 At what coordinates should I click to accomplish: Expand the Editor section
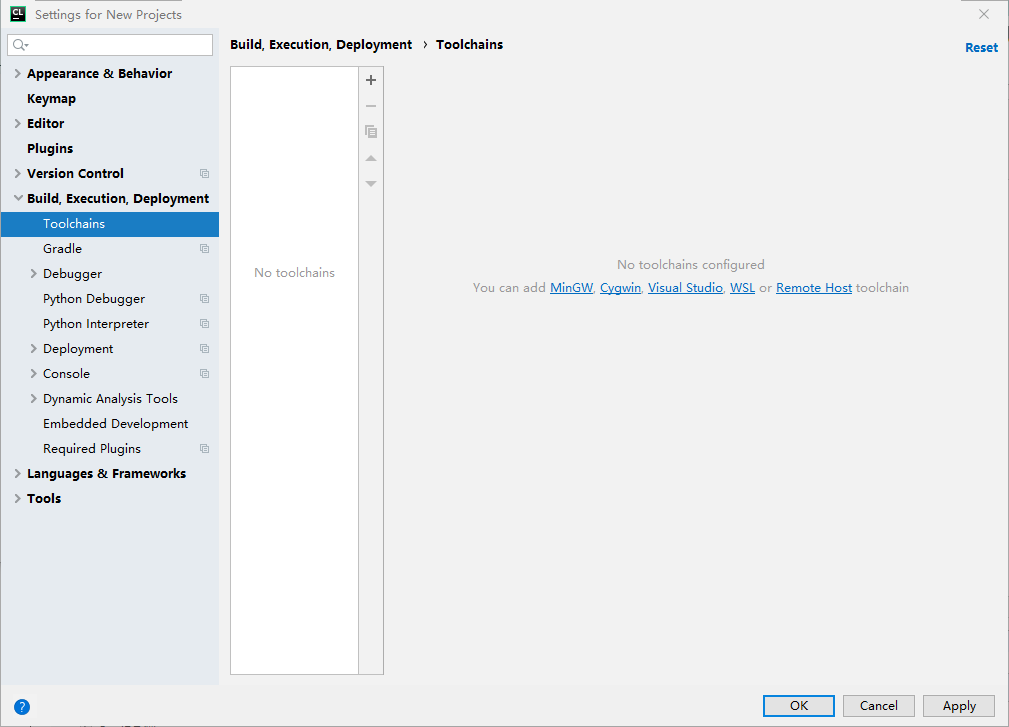17,124
